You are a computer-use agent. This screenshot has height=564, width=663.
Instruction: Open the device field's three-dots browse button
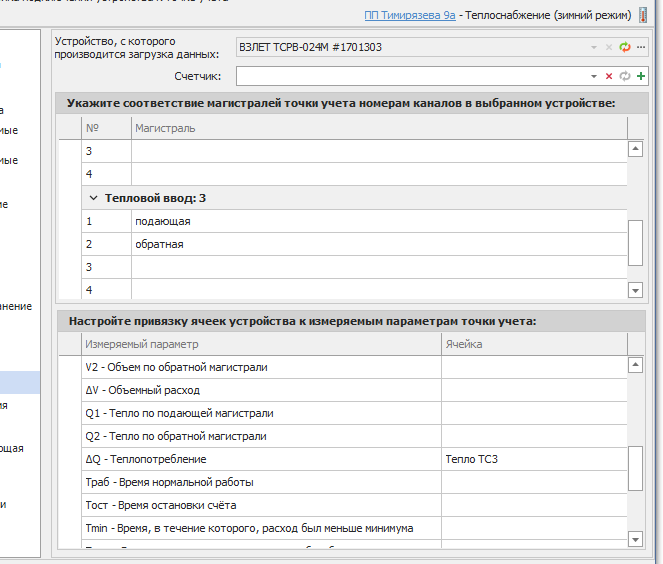[640, 47]
